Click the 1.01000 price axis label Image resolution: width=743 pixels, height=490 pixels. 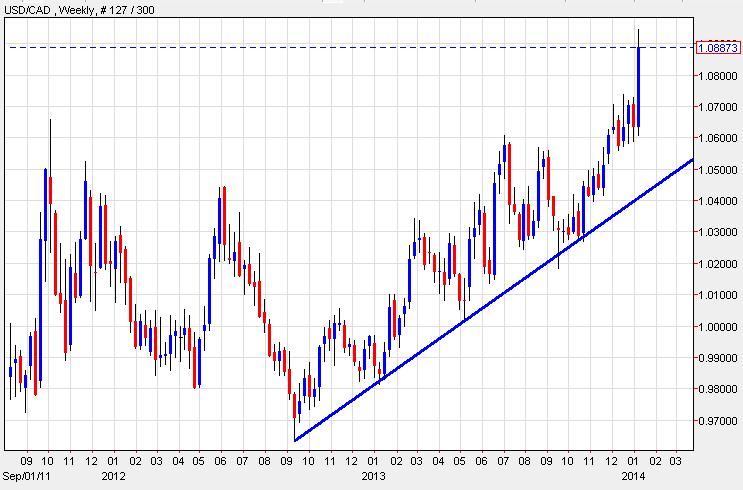tap(718, 295)
